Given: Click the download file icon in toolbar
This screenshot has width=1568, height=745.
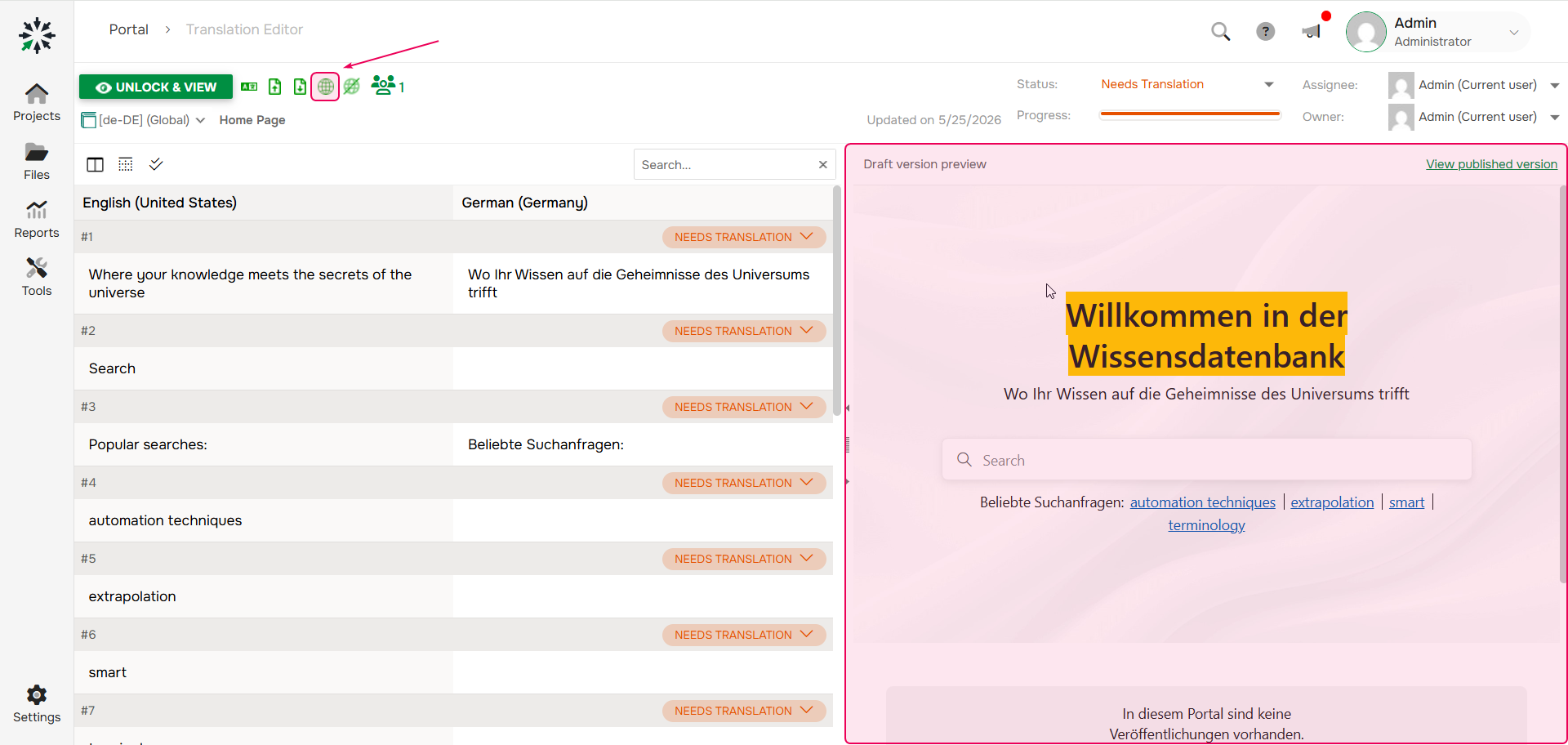Looking at the screenshot, I should tap(301, 87).
